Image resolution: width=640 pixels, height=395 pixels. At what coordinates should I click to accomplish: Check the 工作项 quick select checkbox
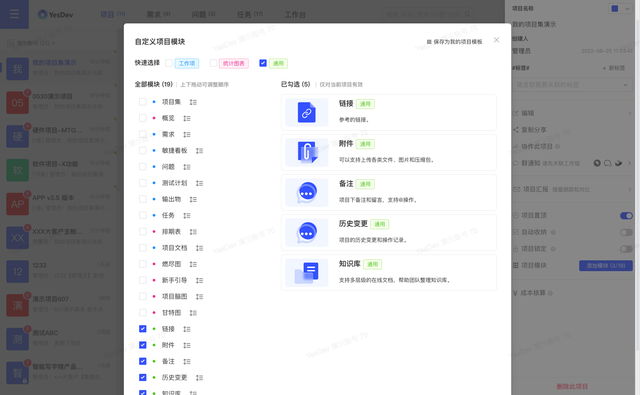coord(169,63)
